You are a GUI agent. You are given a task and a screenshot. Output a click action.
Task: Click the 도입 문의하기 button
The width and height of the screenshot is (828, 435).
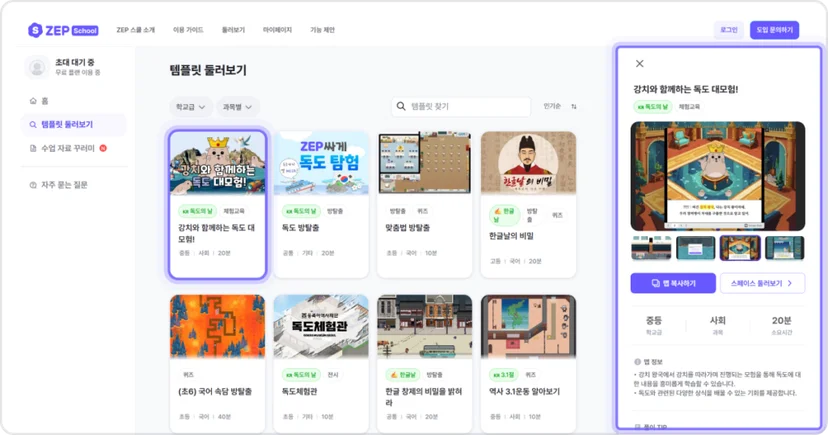774,30
